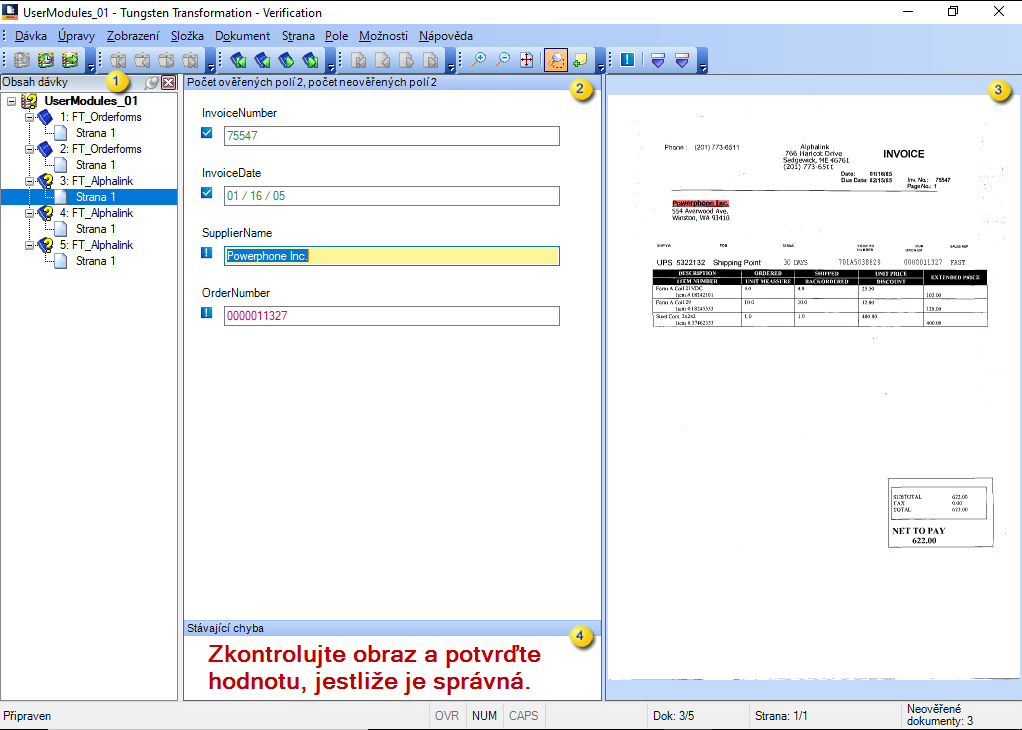Click the red reject document arrow icon
Viewport: 1022px width, 730px height.
click(x=681, y=60)
